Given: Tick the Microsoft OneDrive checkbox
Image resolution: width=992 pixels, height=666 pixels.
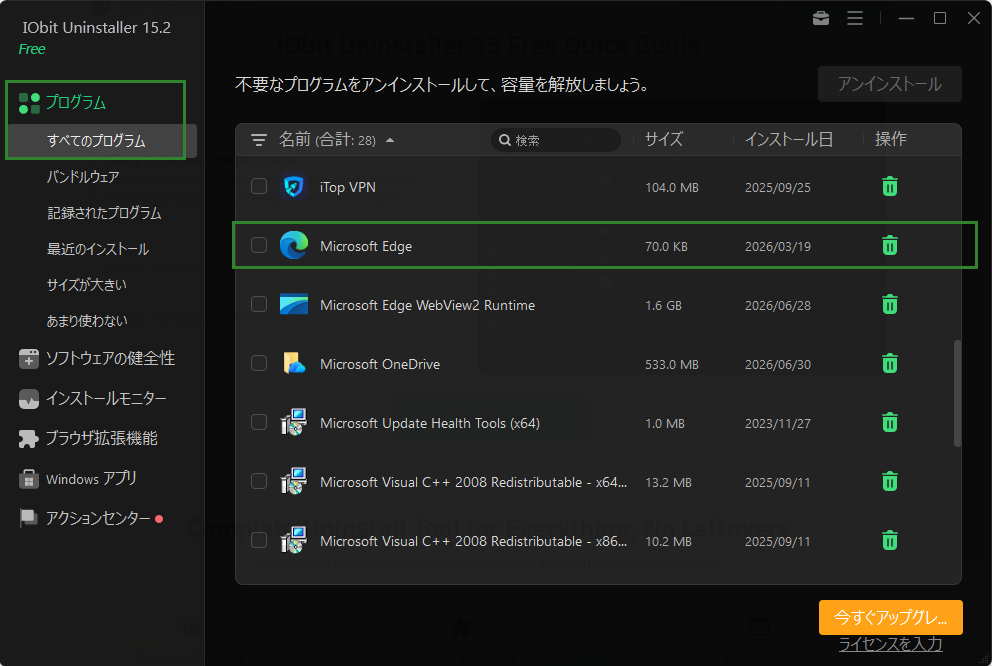Looking at the screenshot, I should (259, 363).
